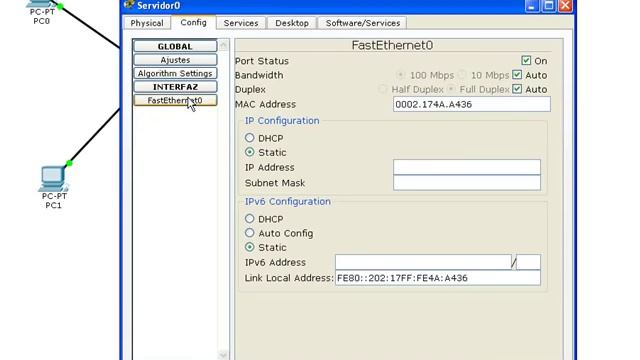
Task: Click the Servidor0 window title icon
Action: pyautogui.click(x=129, y=4)
